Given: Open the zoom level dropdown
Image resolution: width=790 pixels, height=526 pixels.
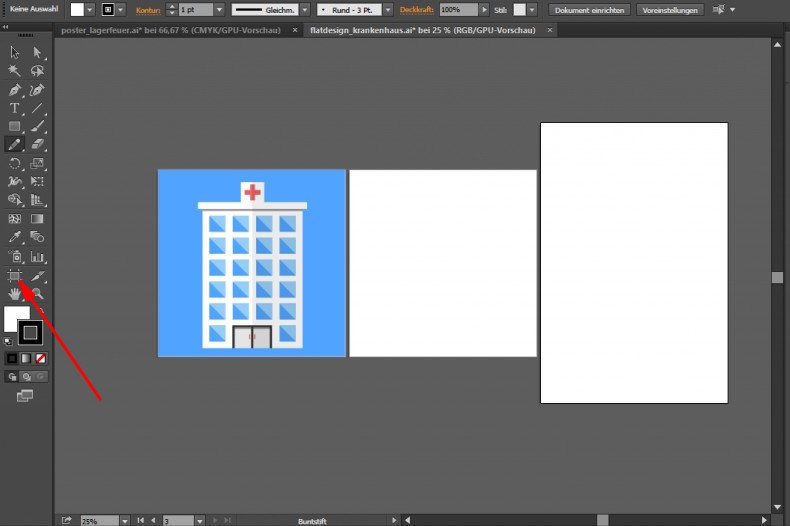Looking at the screenshot, I should pyautogui.click(x=125, y=521).
